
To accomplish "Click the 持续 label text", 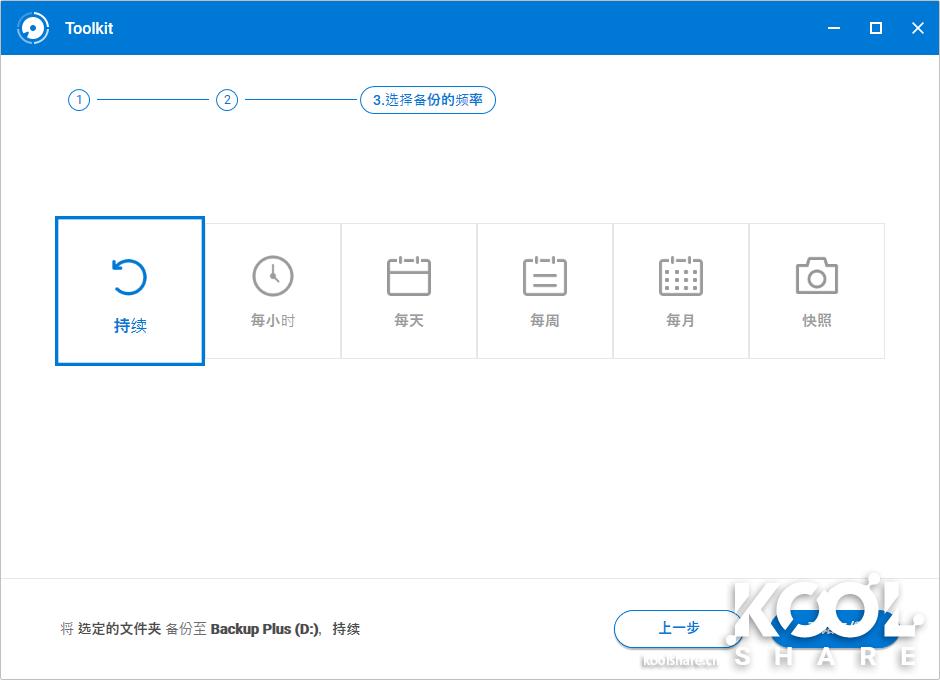I will (130, 326).
